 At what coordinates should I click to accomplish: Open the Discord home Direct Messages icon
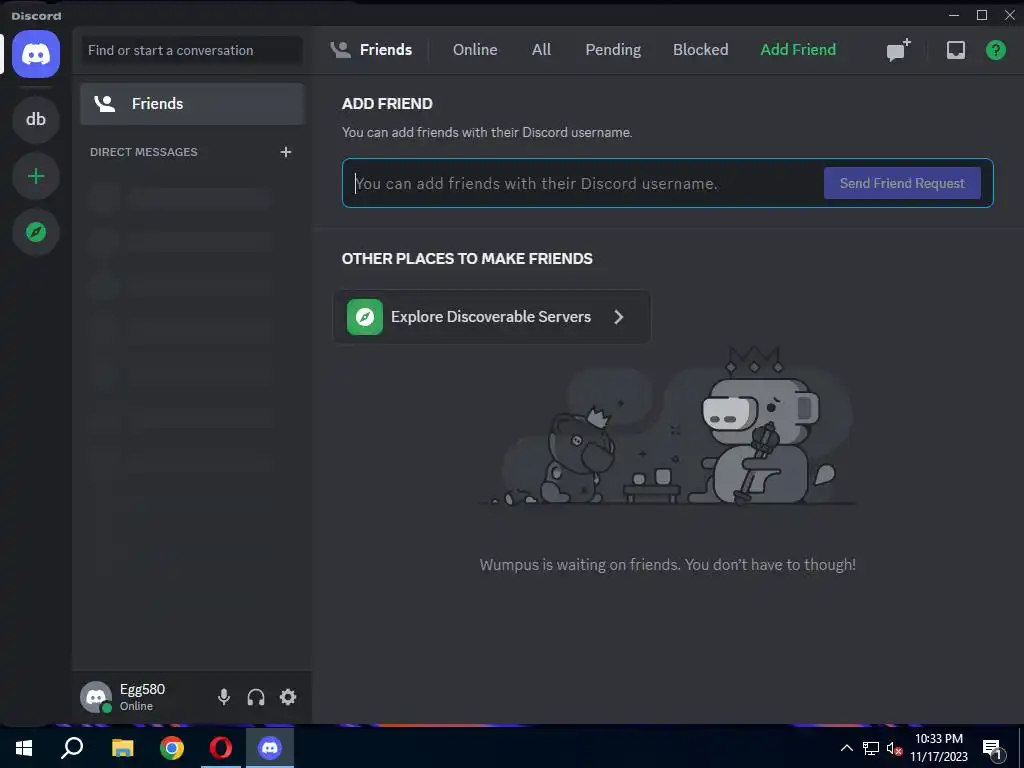[x=36, y=54]
